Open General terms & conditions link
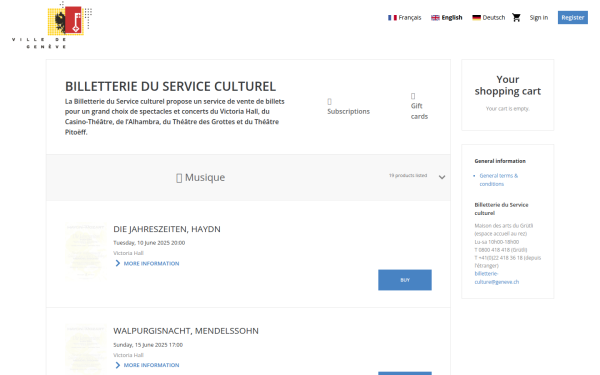The height and width of the screenshot is (375, 600). click(499, 180)
